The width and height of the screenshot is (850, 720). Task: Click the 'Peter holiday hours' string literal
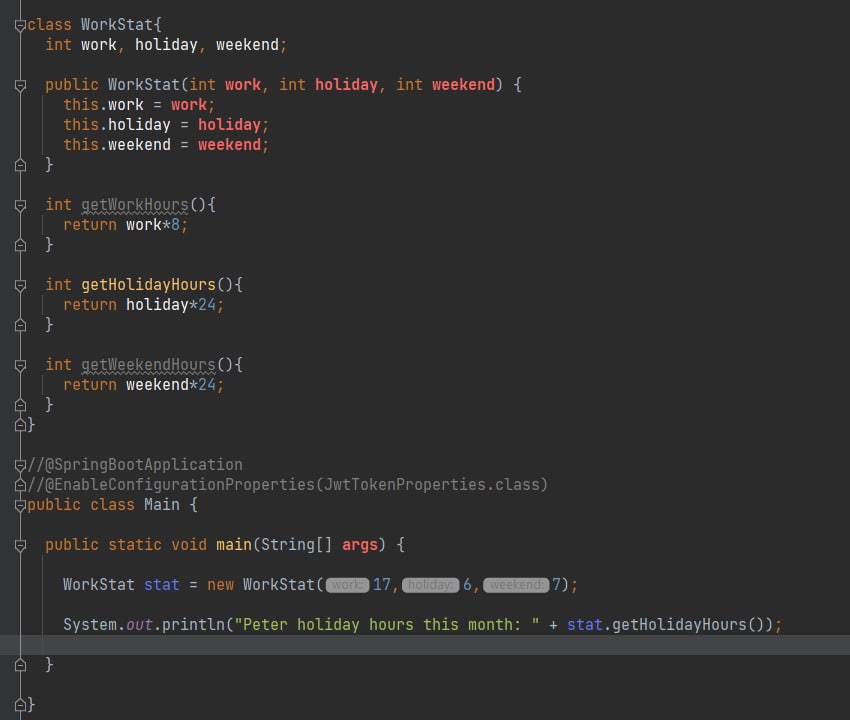387,625
